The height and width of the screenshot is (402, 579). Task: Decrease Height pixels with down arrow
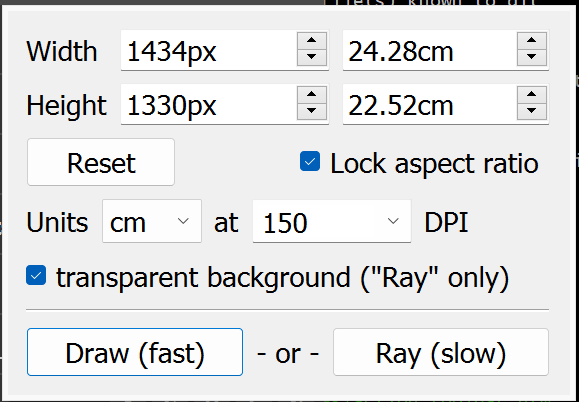coord(312,111)
